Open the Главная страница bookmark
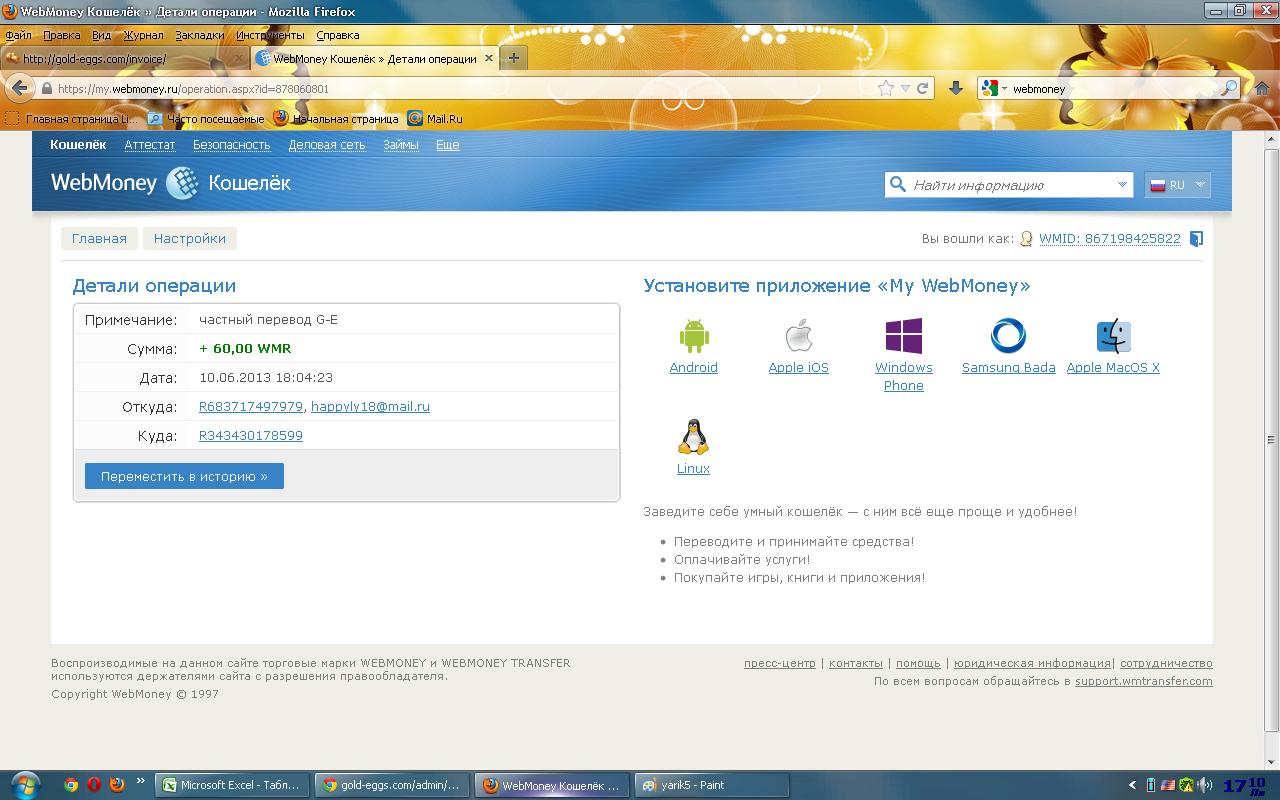 [73, 119]
